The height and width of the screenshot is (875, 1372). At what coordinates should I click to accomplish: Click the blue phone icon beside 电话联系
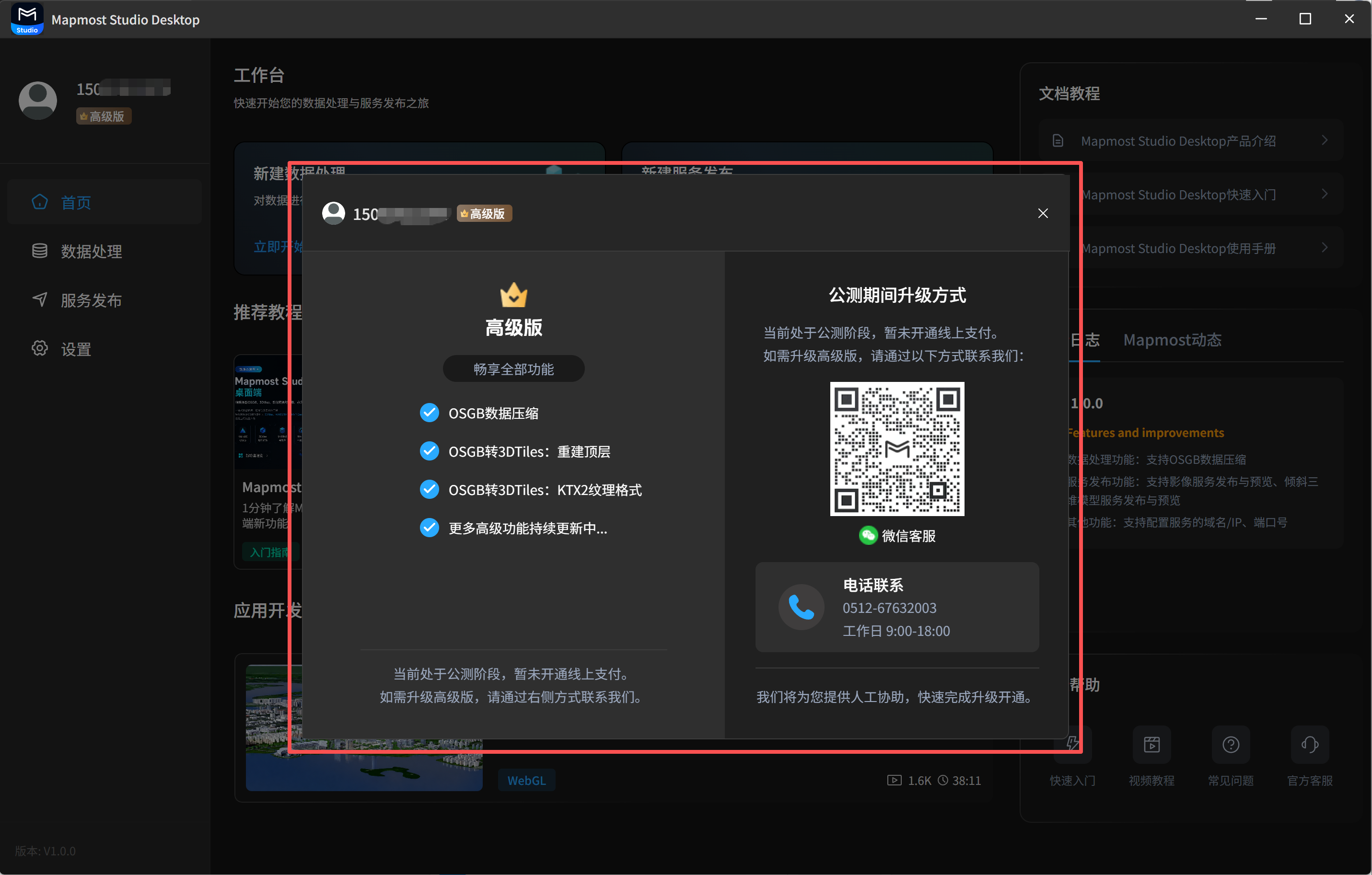point(801,607)
